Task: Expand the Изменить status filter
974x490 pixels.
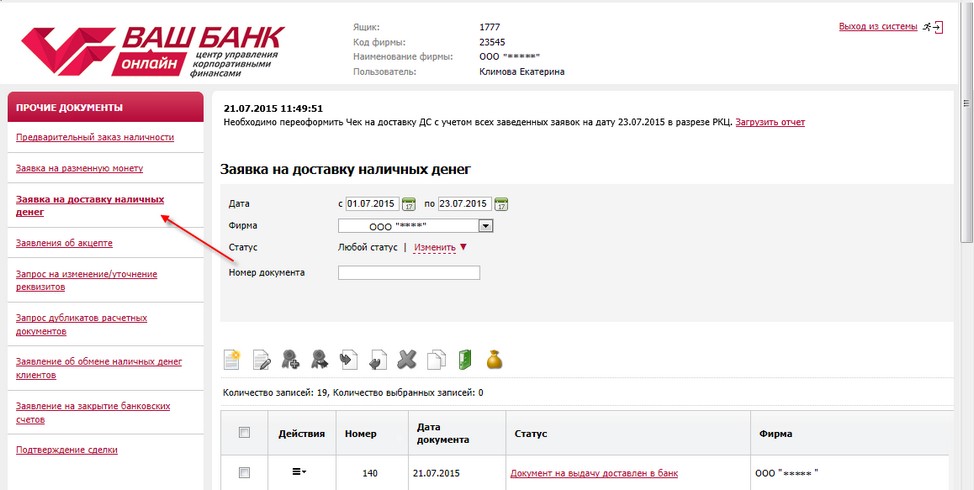Action: (441, 248)
